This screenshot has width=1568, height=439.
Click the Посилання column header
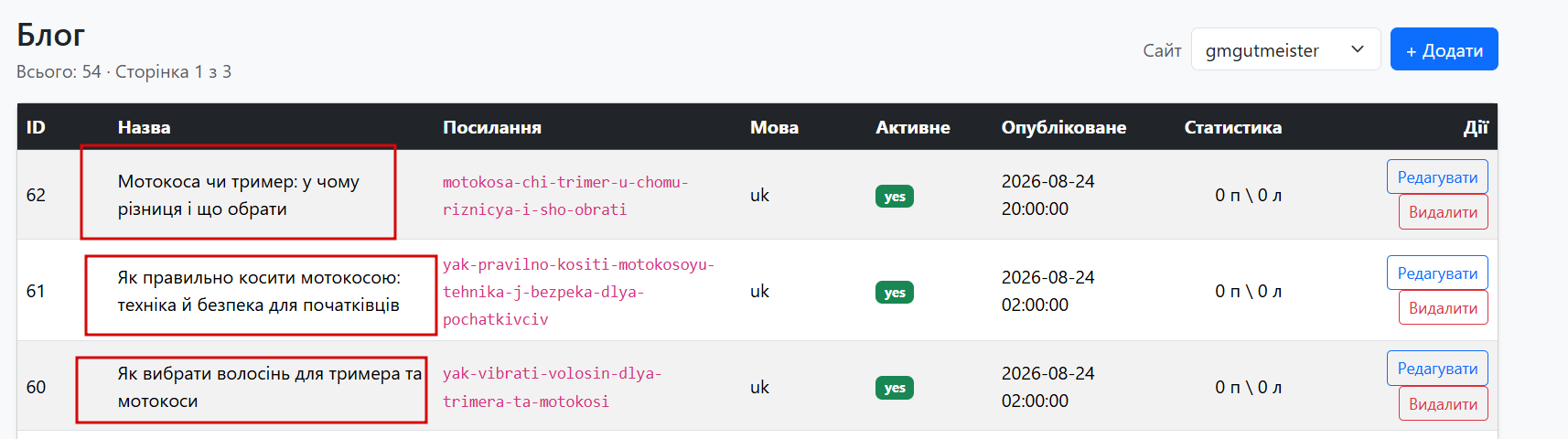[492, 127]
